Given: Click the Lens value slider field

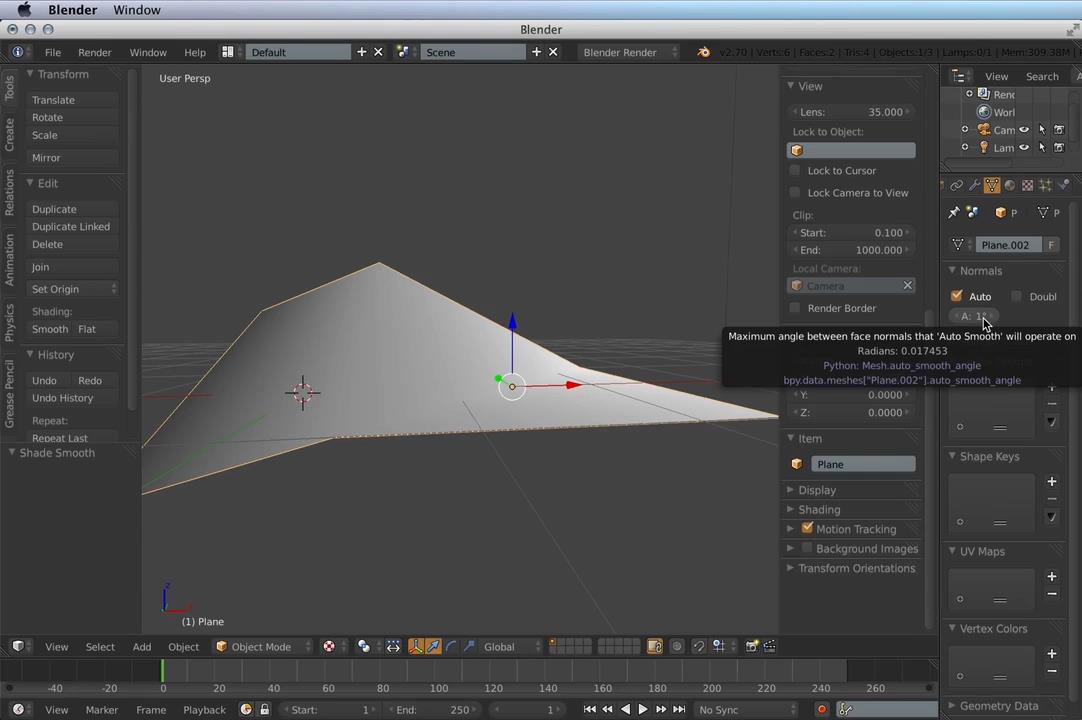Looking at the screenshot, I should coord(852,111).
